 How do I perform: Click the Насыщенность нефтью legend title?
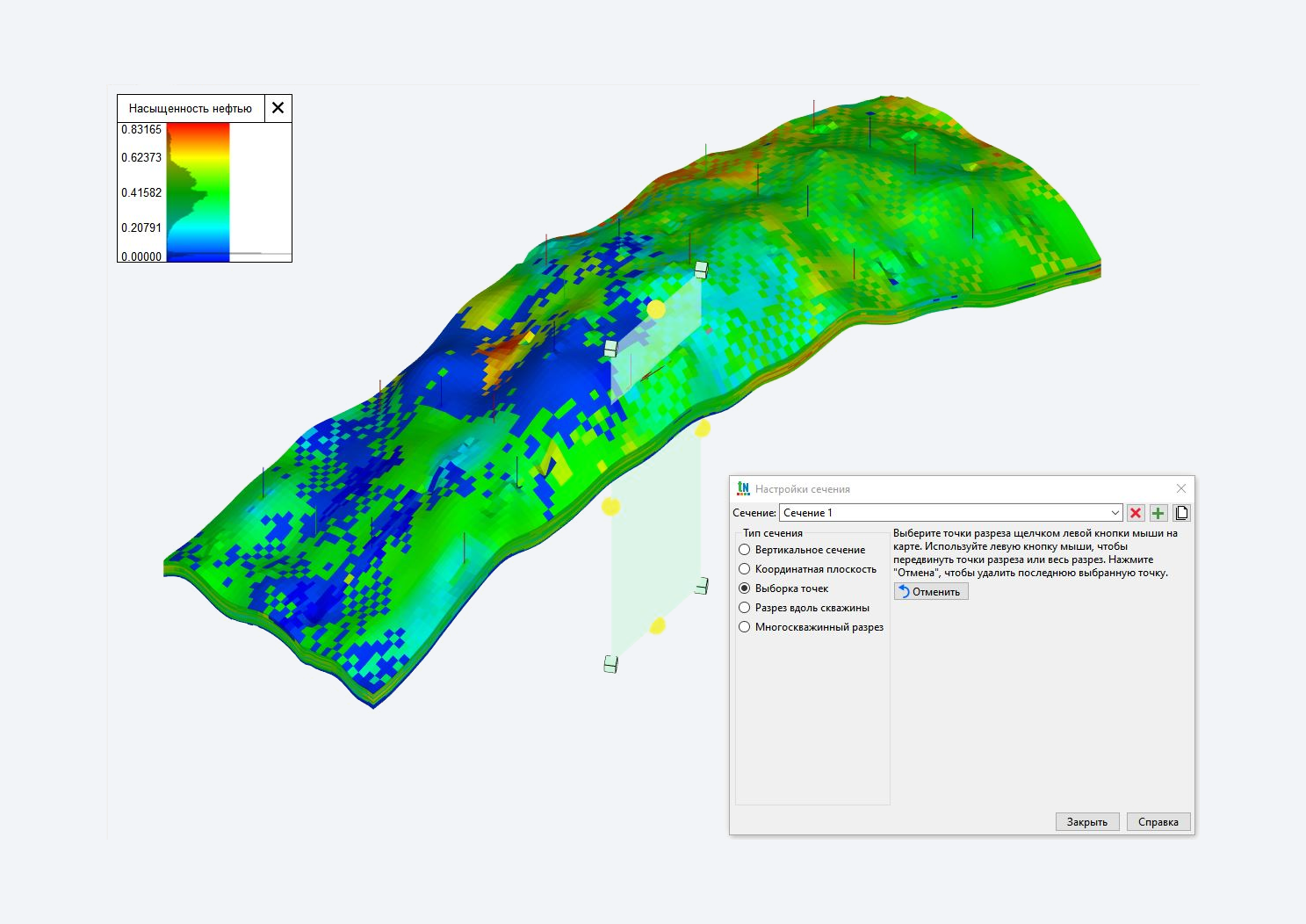[191, 109]
